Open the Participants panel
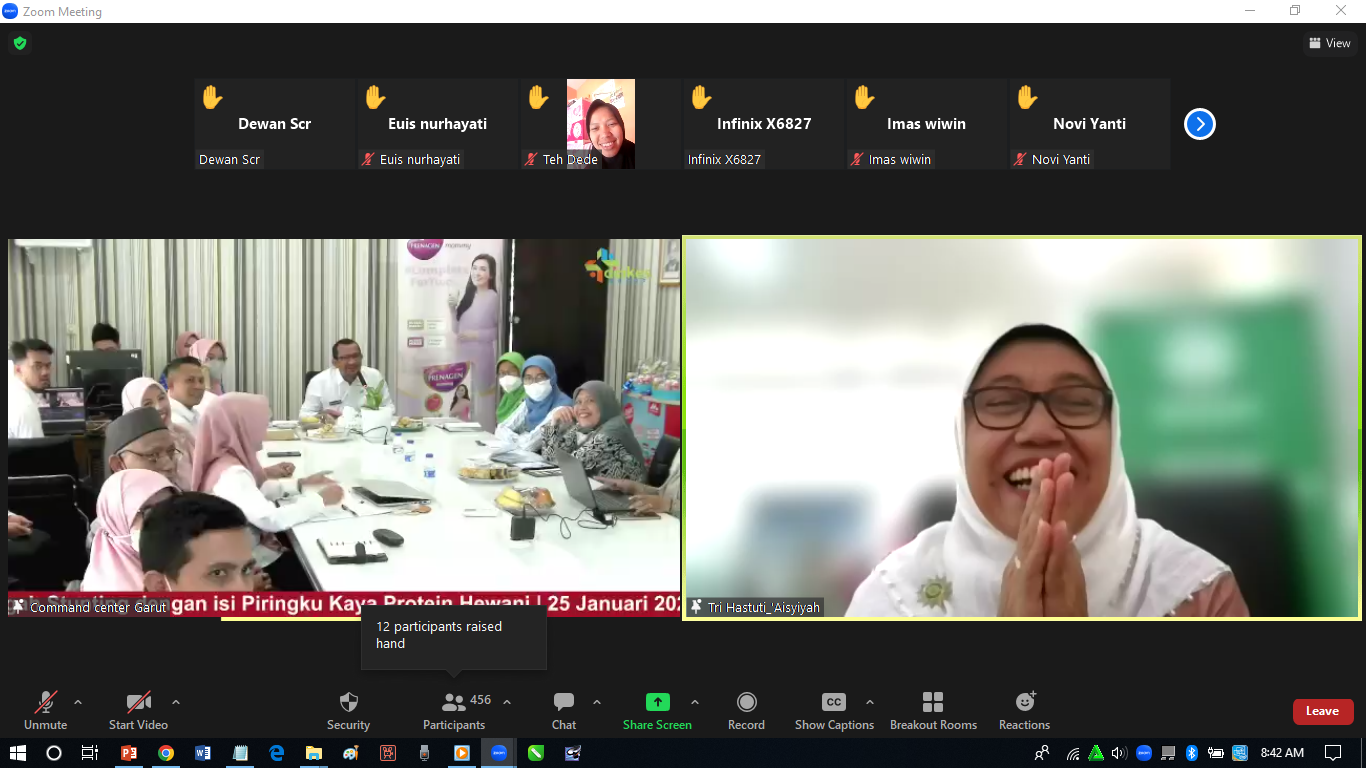The height and width of the screenshot is (768, 1366). point(455,703)
